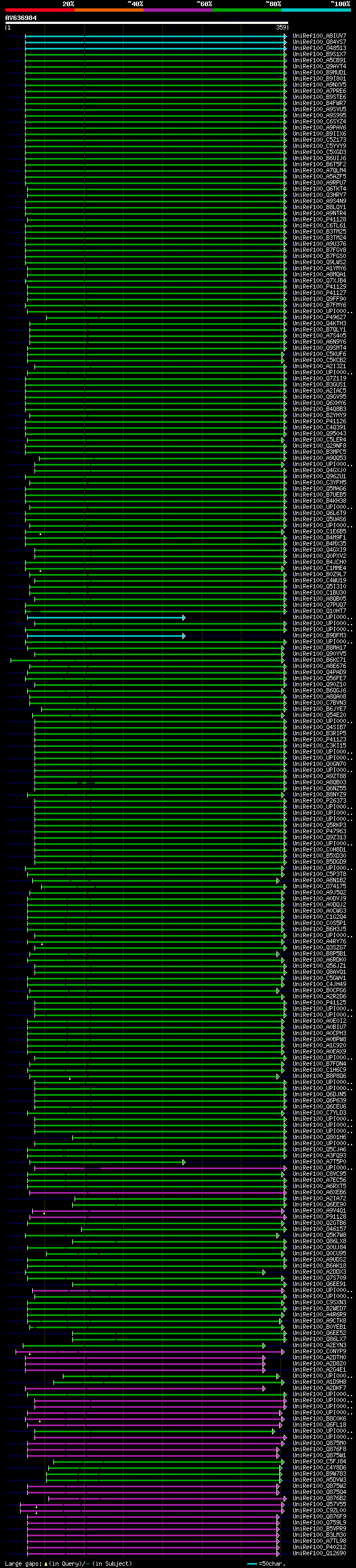This screenshot has height=1568, width=356.
Task: Select the UniRef100_A5CB91 label
Action: [319, 60]
